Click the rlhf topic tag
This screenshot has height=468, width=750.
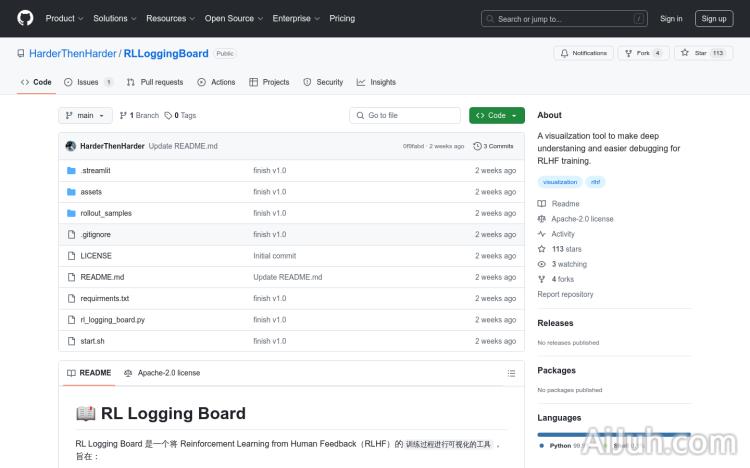coord(595,182)
